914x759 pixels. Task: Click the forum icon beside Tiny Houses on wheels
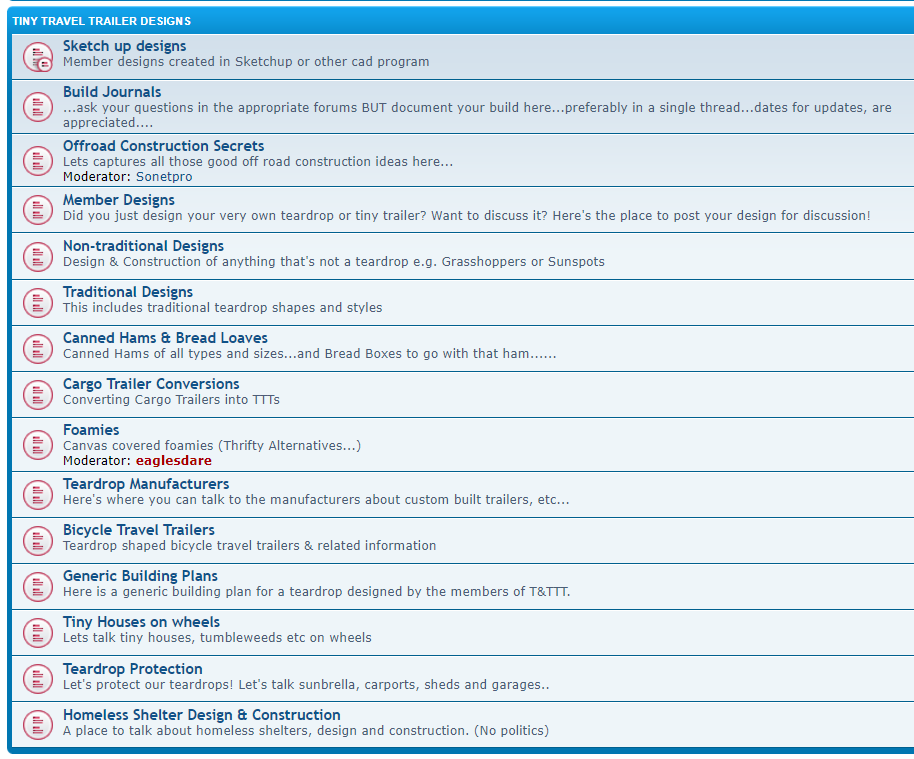click(38, 632)
